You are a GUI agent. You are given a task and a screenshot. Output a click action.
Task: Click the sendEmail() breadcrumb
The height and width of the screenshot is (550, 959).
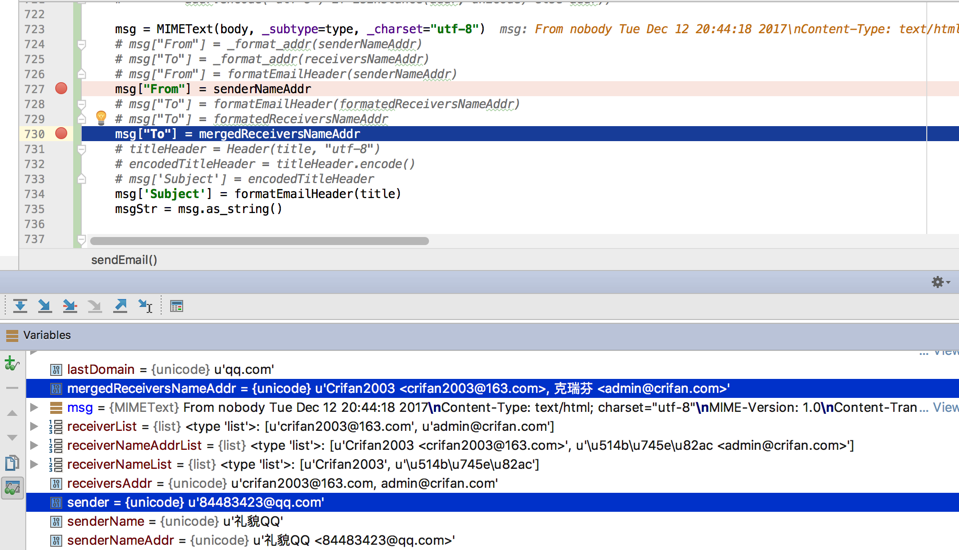pyautogui.click(x=124, y=260)
